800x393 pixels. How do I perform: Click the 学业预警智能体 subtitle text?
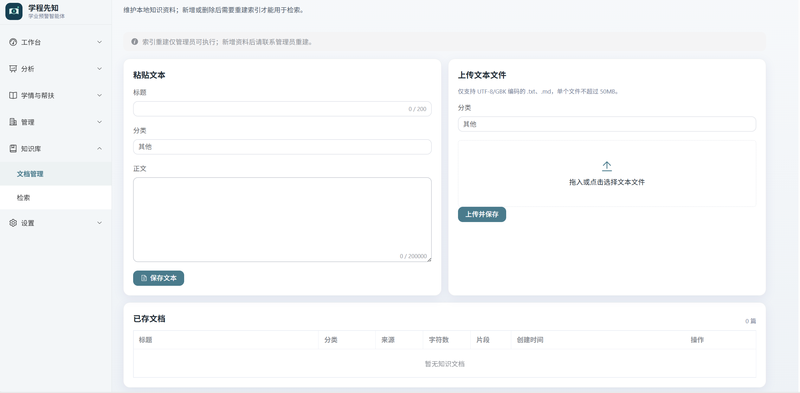click(x=46, y=16)
